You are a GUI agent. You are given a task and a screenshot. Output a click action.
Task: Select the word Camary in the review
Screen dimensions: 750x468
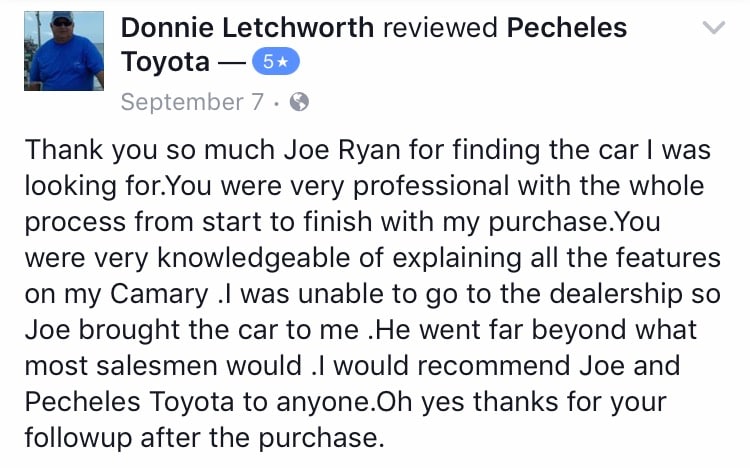click(x=159, y=294)
